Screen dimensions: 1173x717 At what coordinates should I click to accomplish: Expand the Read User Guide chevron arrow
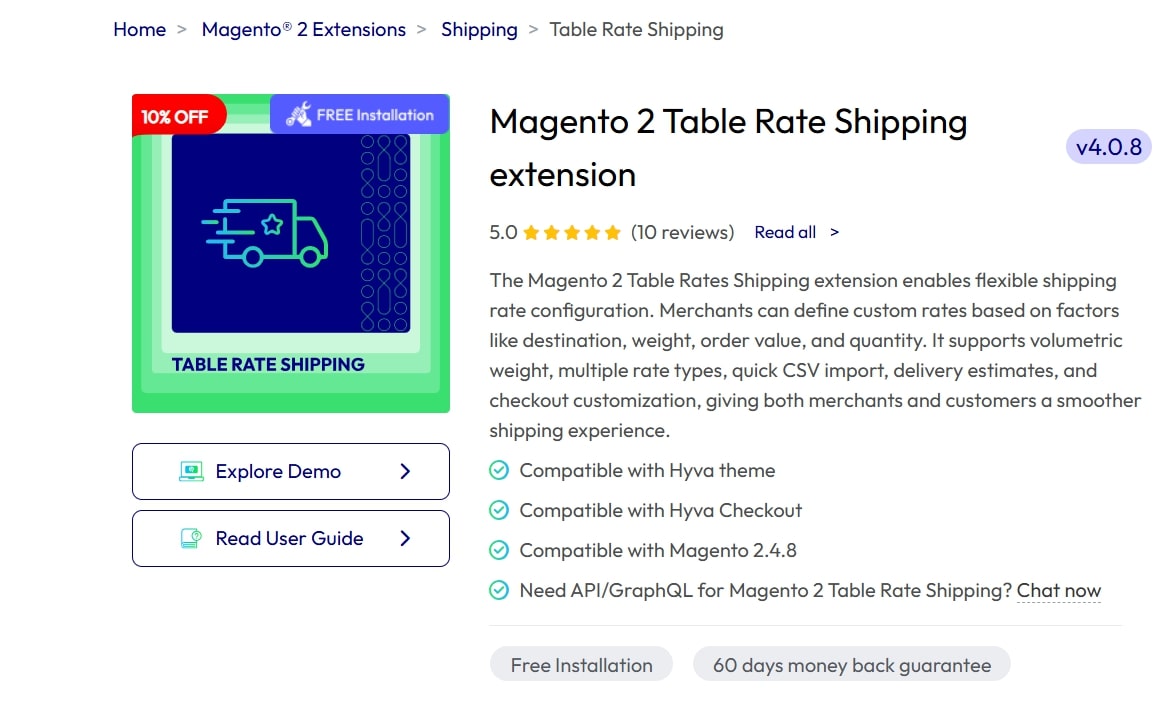pyautogui.click(x=404, y=538)
